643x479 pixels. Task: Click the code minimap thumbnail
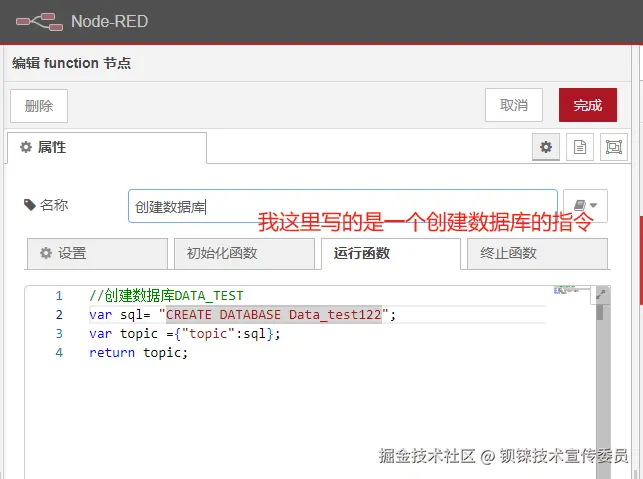[x=566, y=290]
